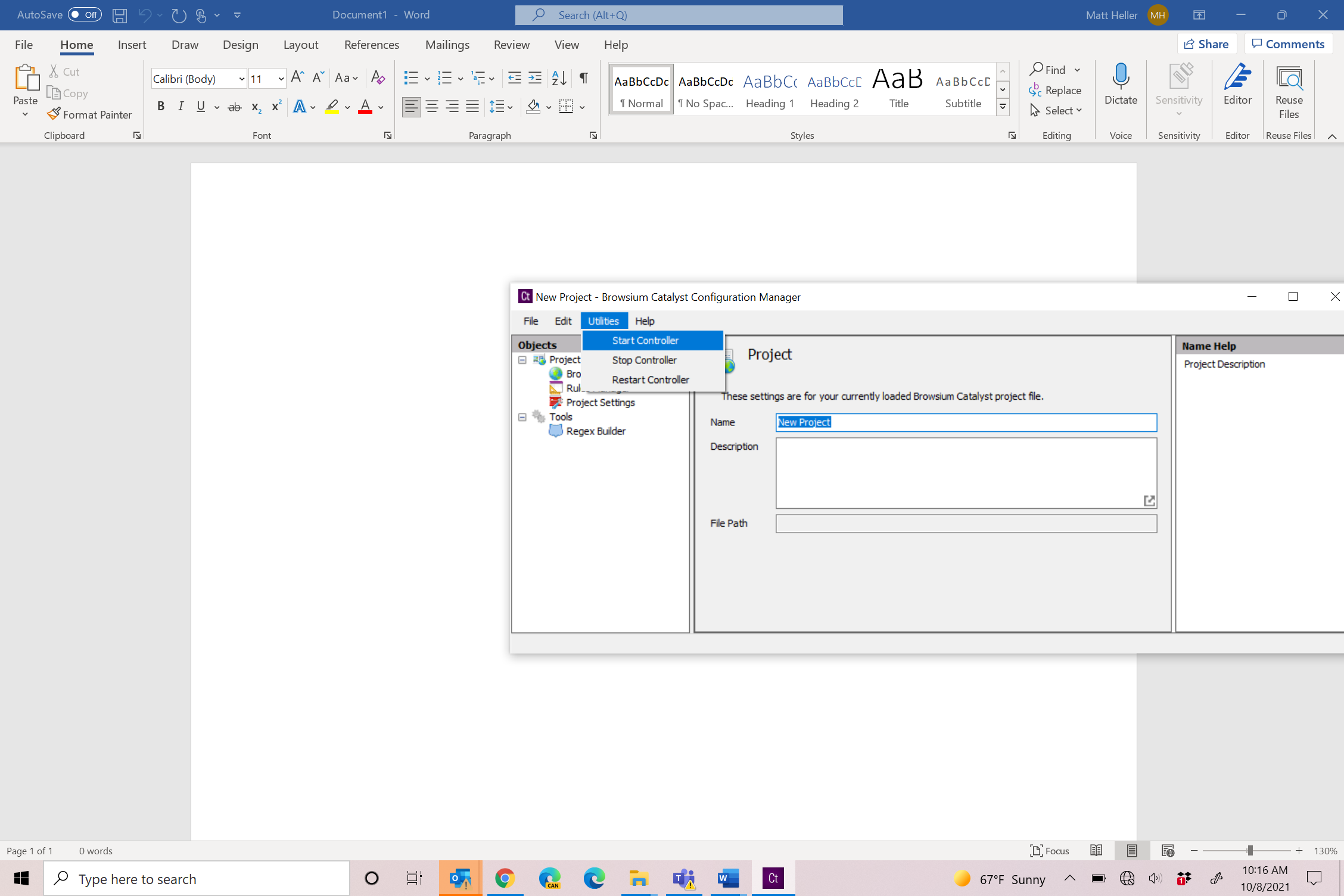This screenshot has width=1344, height=896.
Task: Click the Sort paragraph icon
Action: point(559,77)
